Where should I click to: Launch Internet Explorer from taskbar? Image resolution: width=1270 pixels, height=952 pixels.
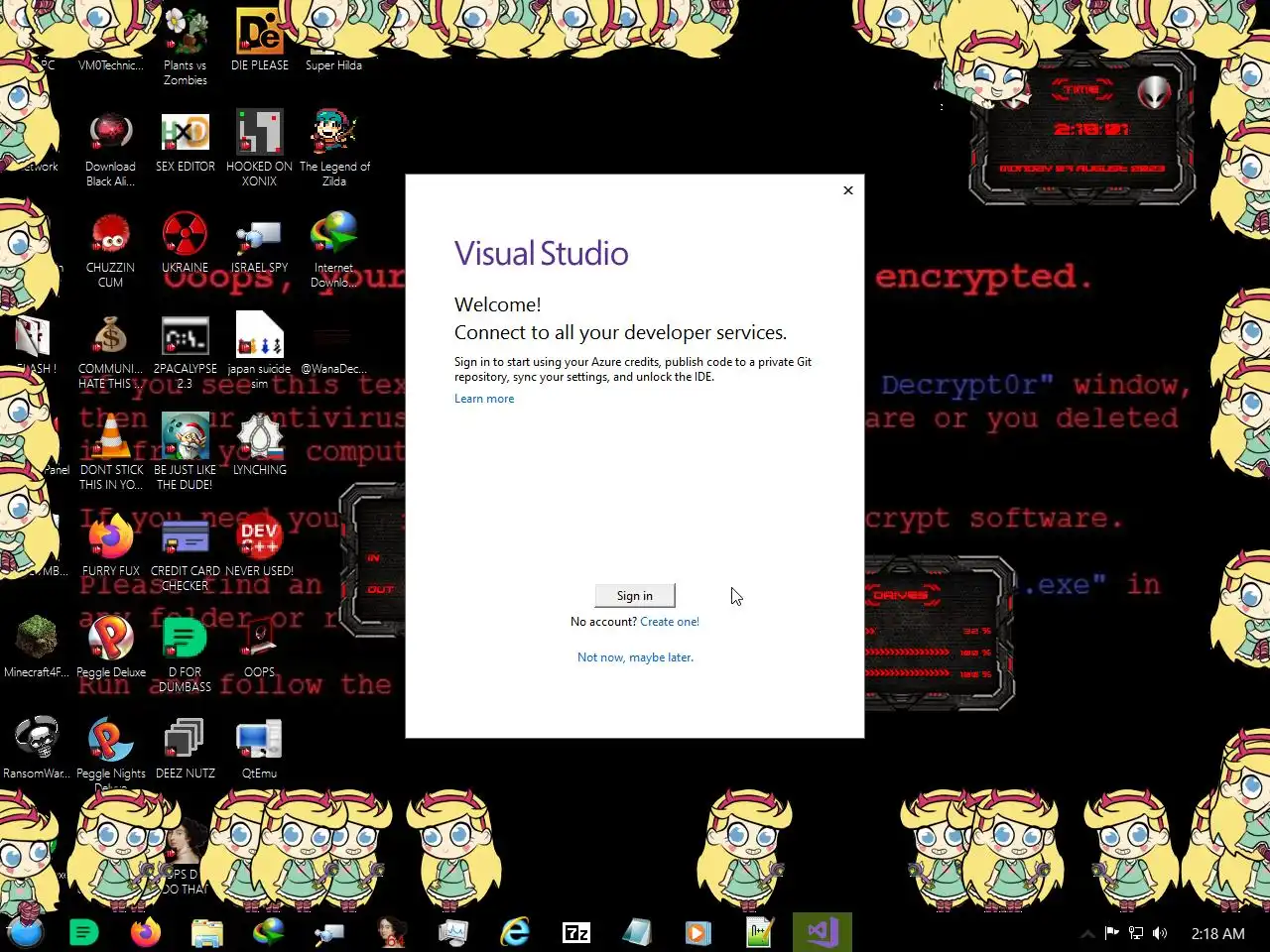515,932
